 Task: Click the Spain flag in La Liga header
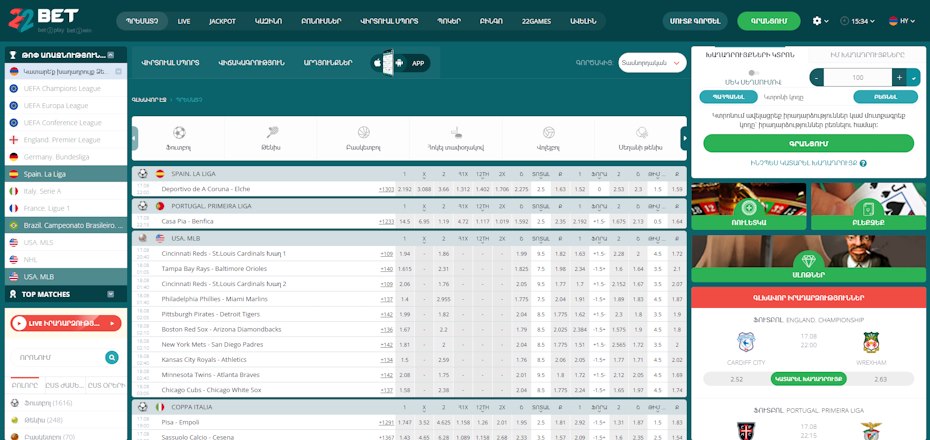(160, 174)
